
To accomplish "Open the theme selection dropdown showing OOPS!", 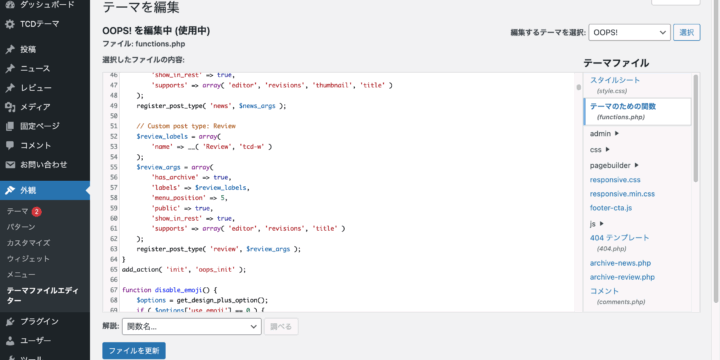I will 629,33.
